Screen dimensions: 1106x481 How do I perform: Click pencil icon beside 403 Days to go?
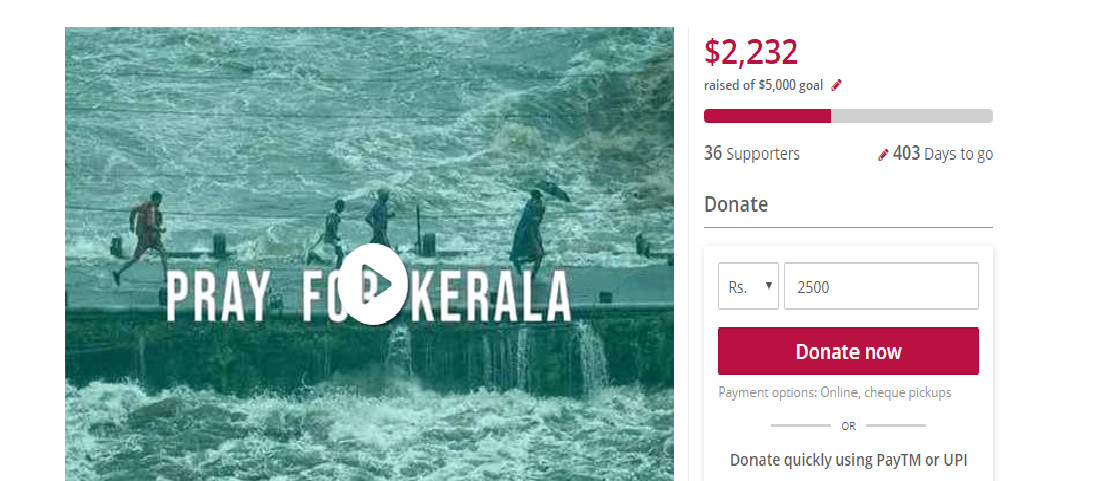pos(883,154)
